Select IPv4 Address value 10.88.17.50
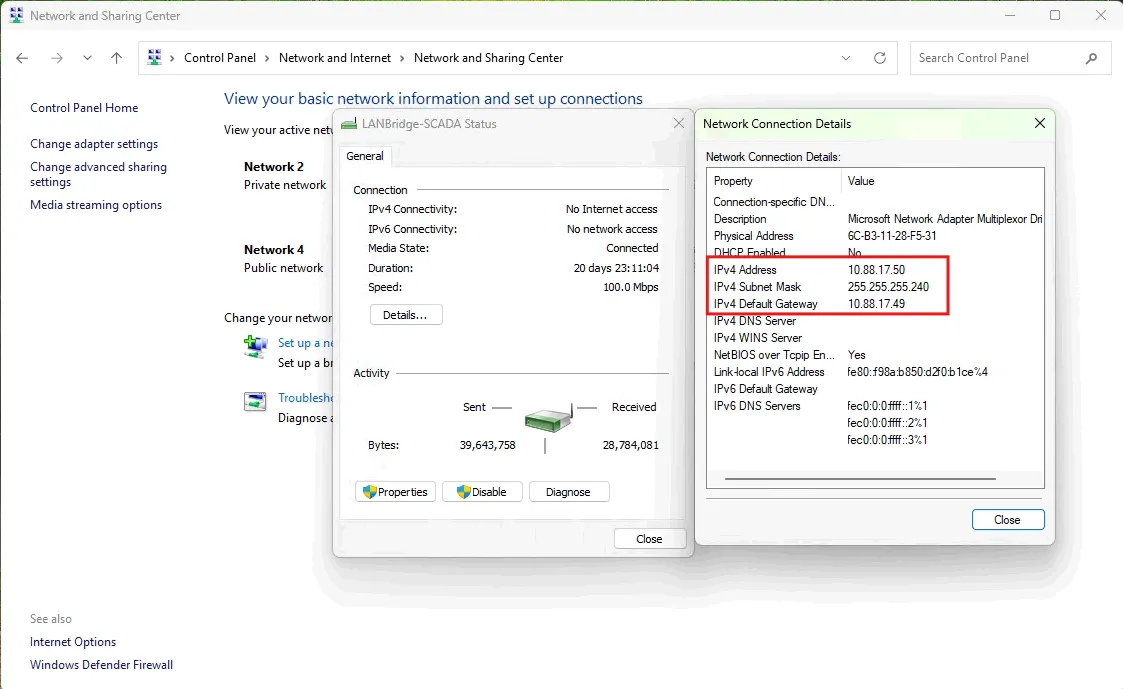This screenshot has width=1123, height=689. (877, 270)
